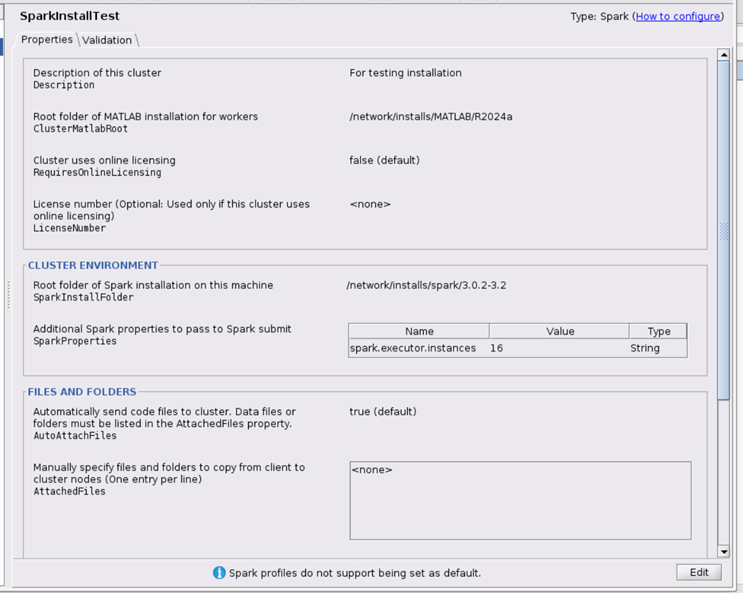Click the ClusterMatlabRoot path value

pyautogui.click(x=431, y=117)
